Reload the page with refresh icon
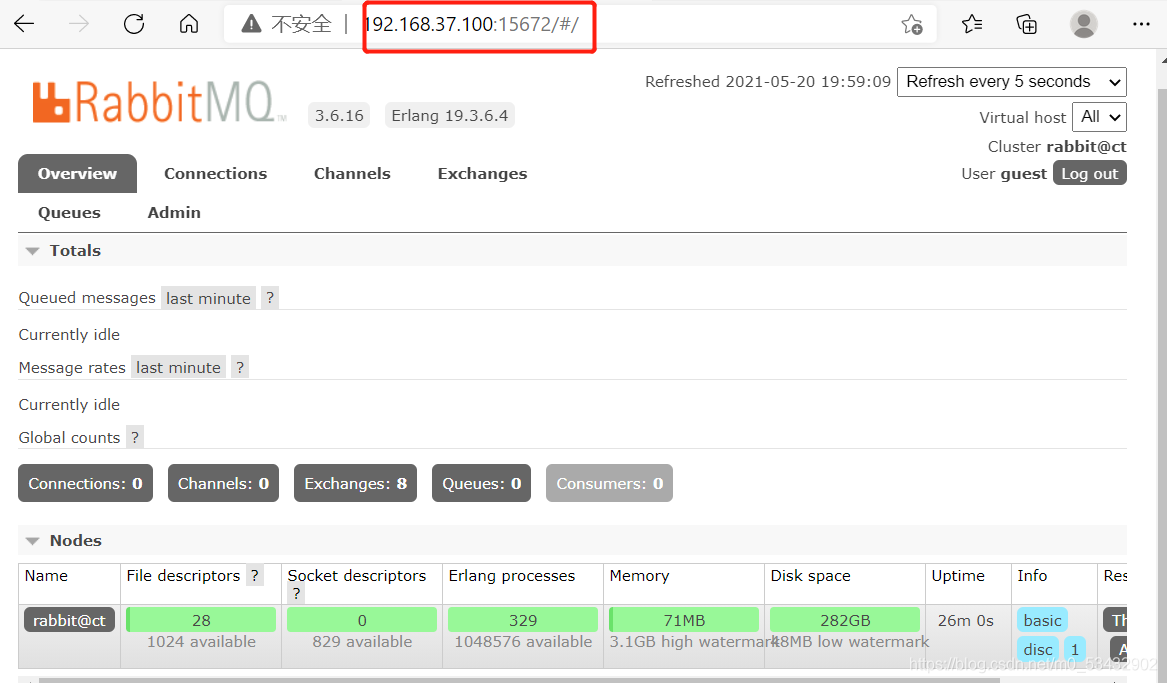The width and height of the screenshot is (1167, 683). pos(134,24)
